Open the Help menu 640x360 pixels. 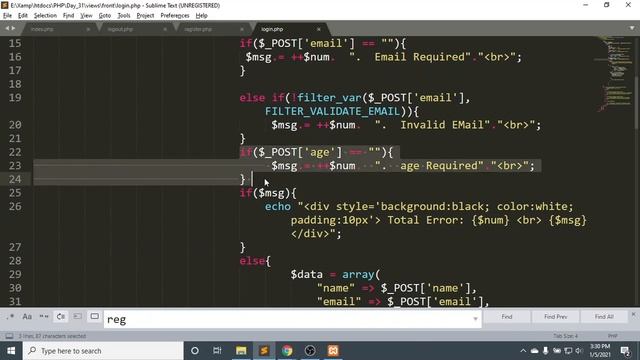tap(202, 16)
